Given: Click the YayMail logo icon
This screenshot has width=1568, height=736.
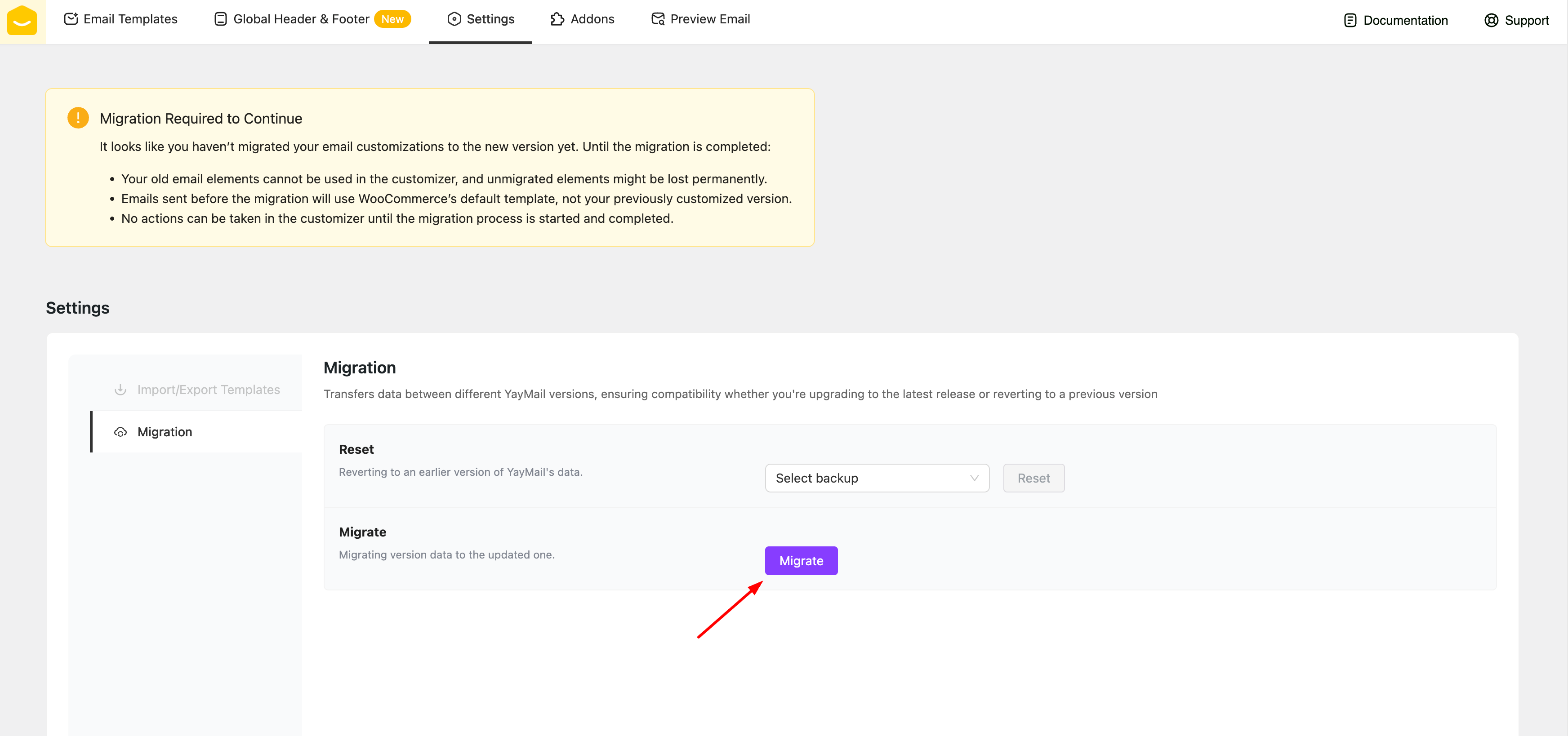Looking at the screenshot, I should (22, 21).
